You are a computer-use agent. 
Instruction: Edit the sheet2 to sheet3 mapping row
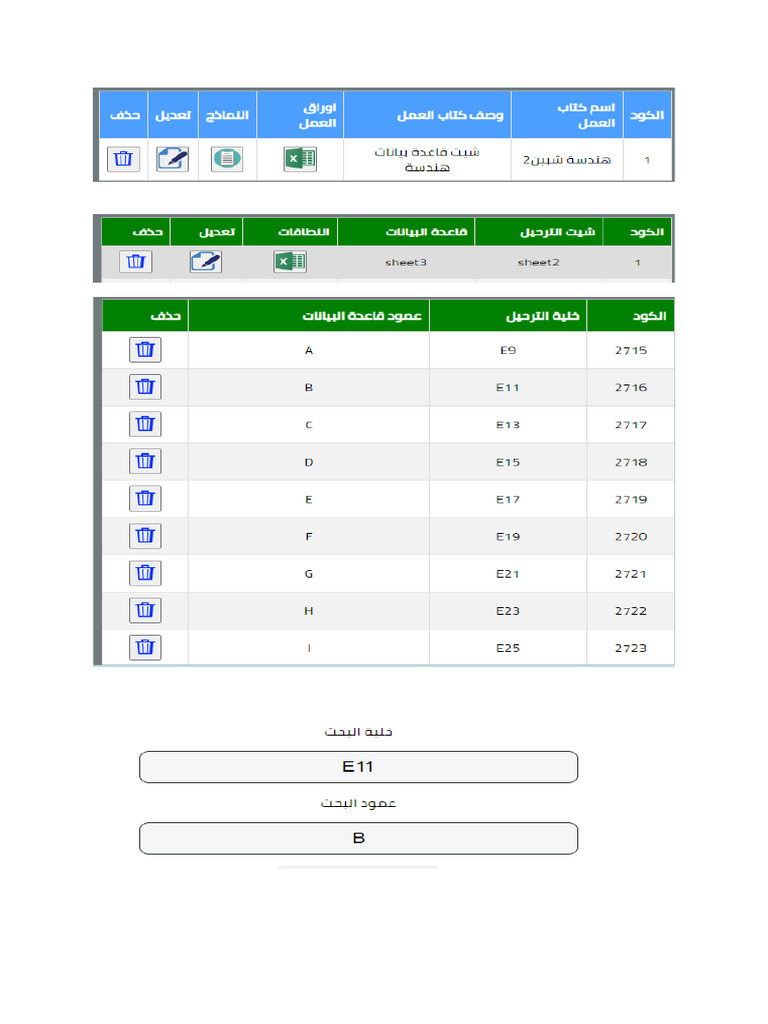[206, 262]
